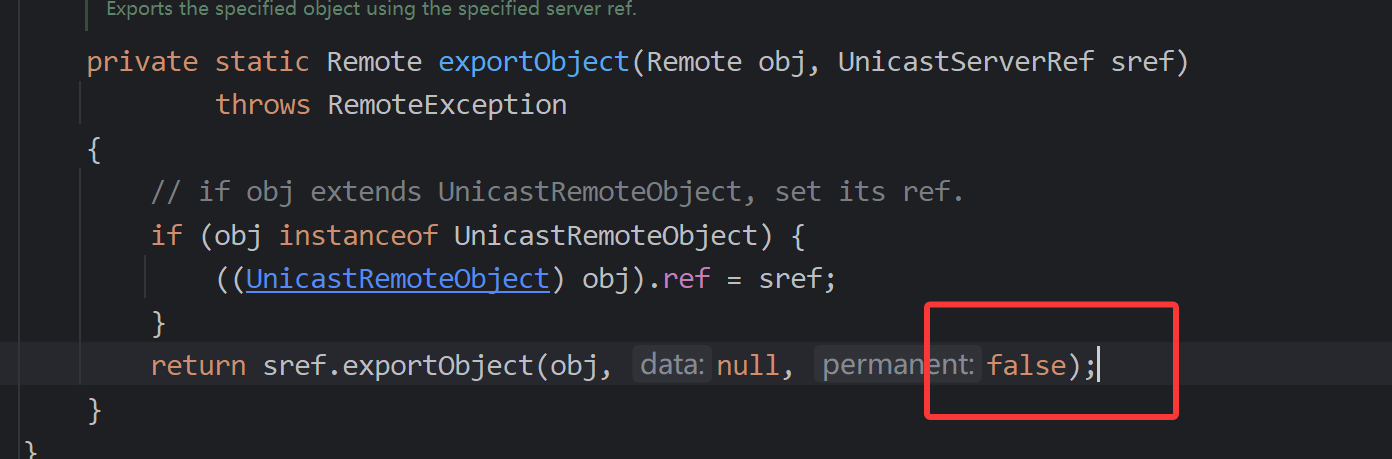Image resolution: width=1392 pixels, height=459 pixels.
Task: Click the sref.exportObject call in the return statement
Action: (438, 366)
